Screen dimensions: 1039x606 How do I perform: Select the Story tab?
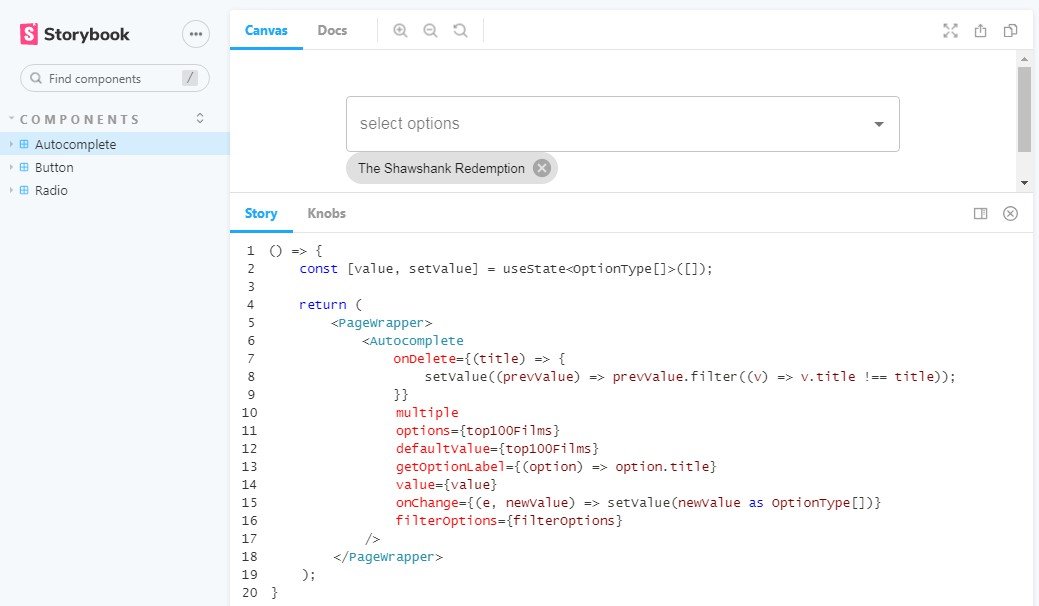[260, 213]
